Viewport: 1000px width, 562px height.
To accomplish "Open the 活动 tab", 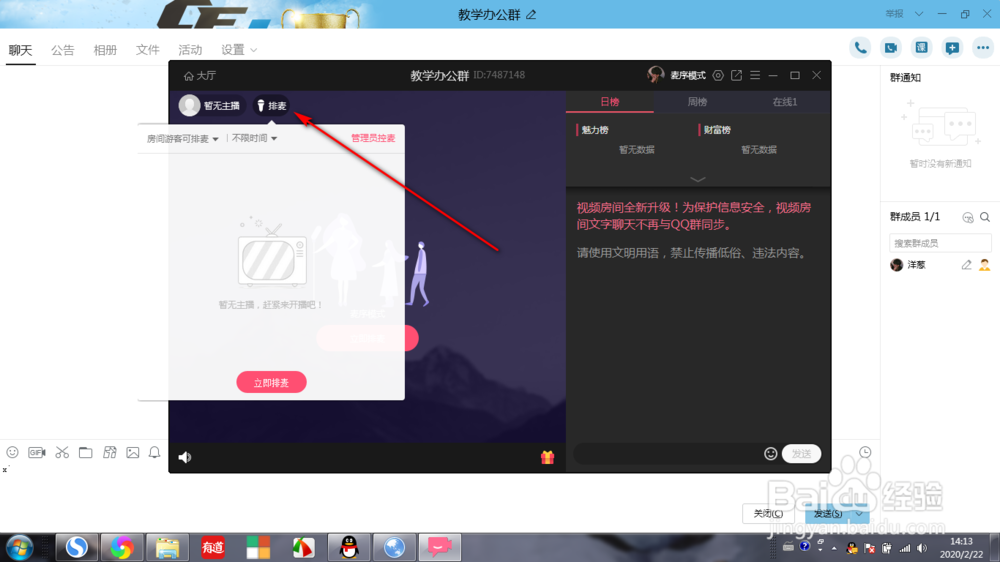I will 190,50.
